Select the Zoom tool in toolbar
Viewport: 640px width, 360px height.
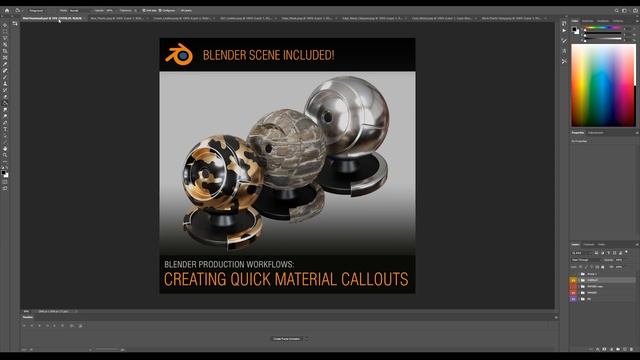pyautogui.click(x=5, y=156)
